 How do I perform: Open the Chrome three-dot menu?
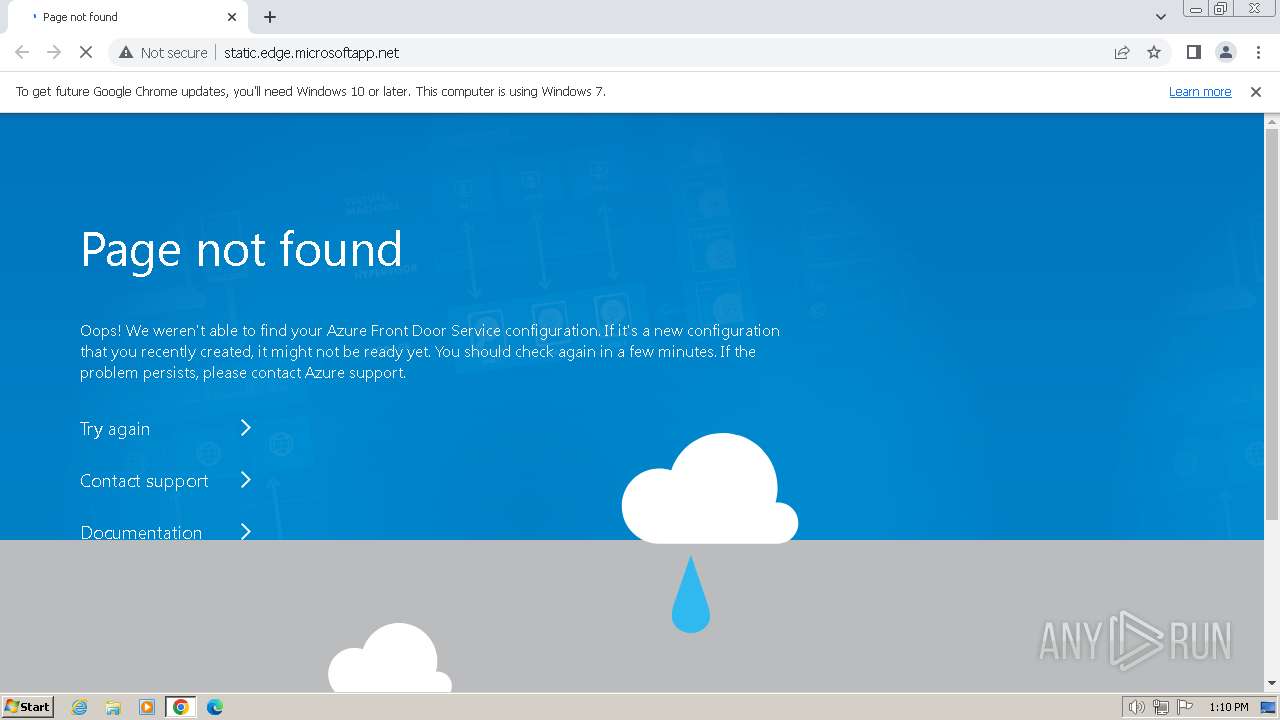tap(1258, 52)
